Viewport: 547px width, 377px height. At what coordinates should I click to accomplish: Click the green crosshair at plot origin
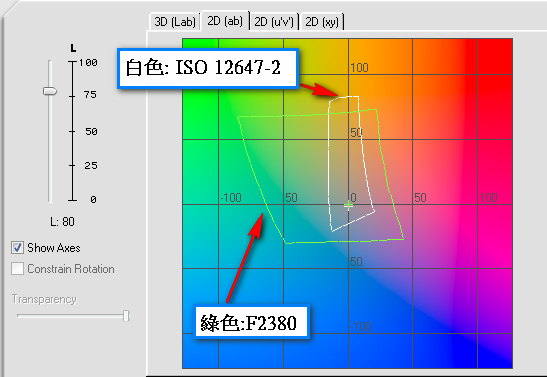coord(348,205)
